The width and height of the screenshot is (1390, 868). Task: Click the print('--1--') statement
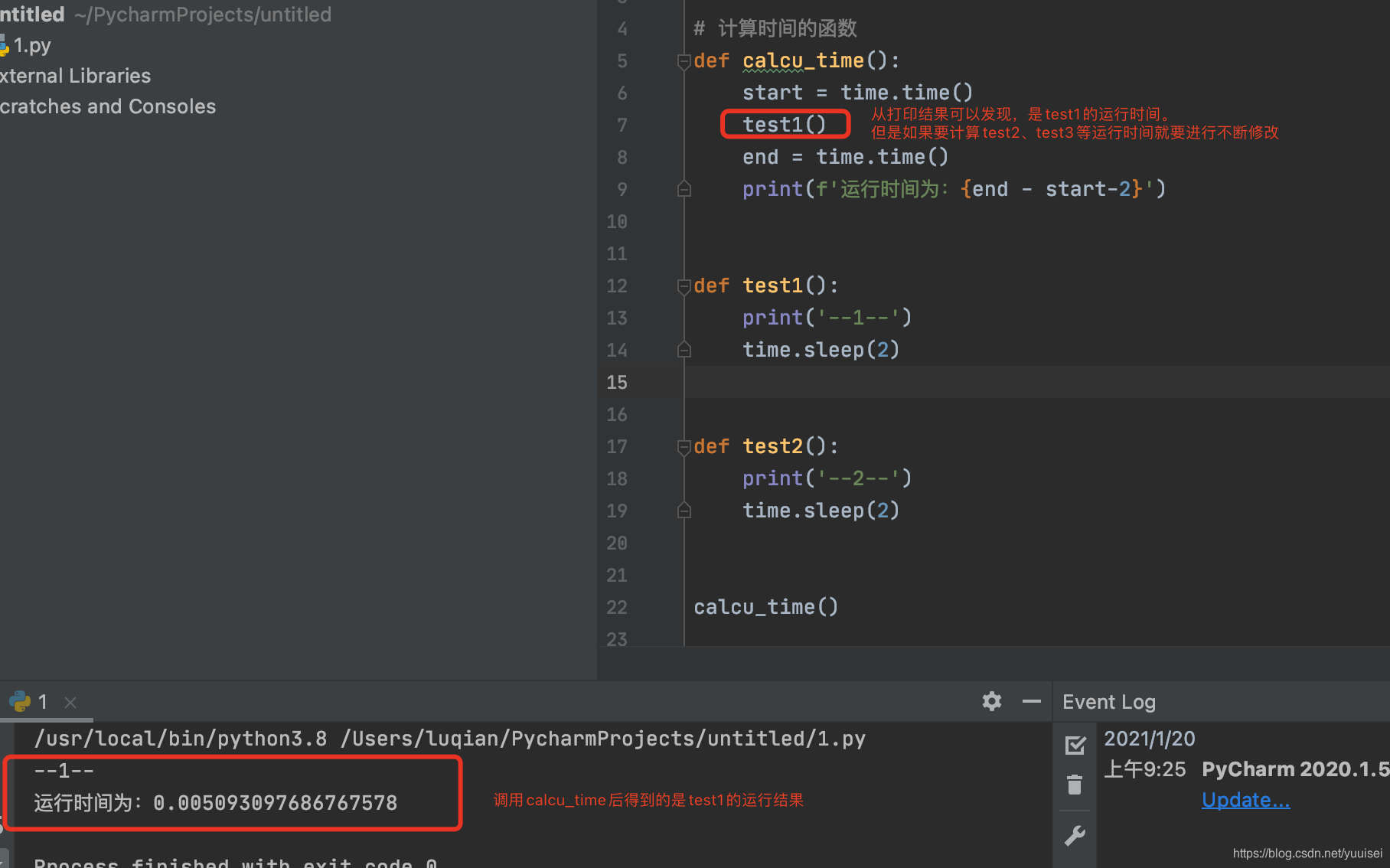(x=827, y=318)
